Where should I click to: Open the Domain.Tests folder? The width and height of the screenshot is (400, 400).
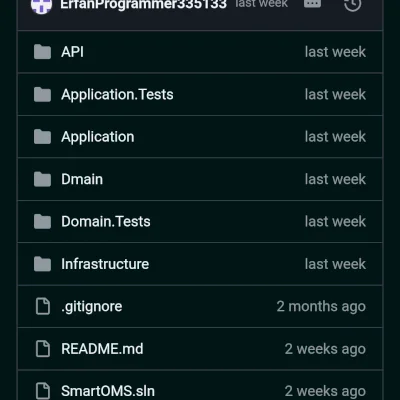(106, 222)
